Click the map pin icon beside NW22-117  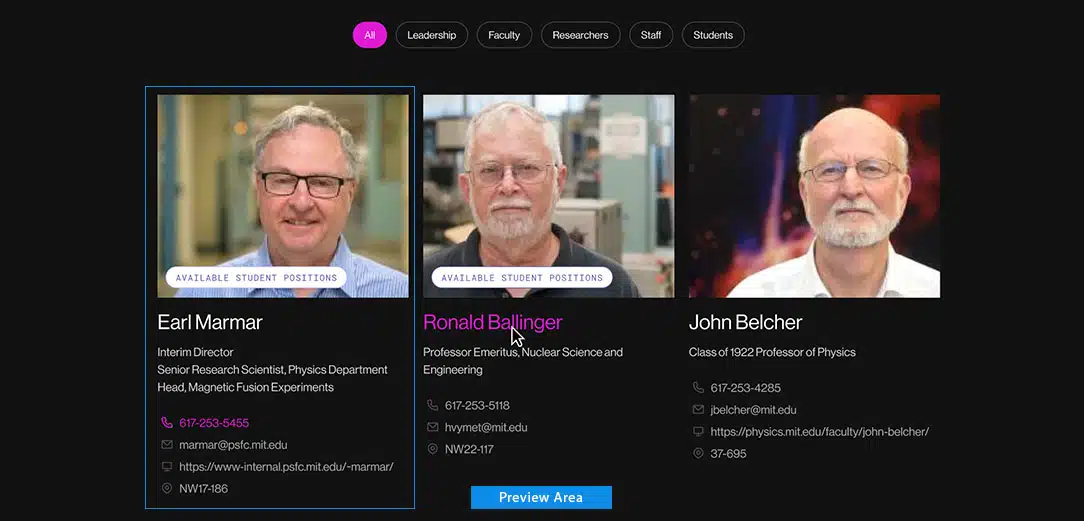(433, 449)
